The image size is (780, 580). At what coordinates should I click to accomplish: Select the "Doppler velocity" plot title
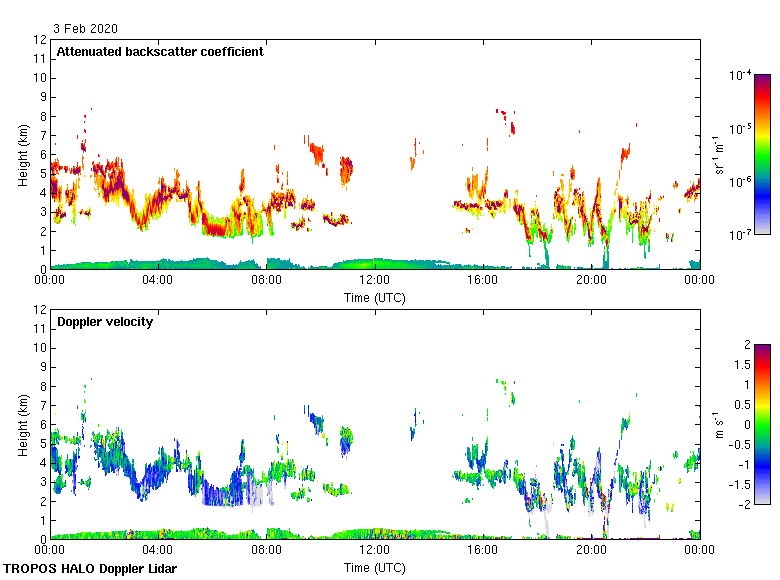[104, 322]
